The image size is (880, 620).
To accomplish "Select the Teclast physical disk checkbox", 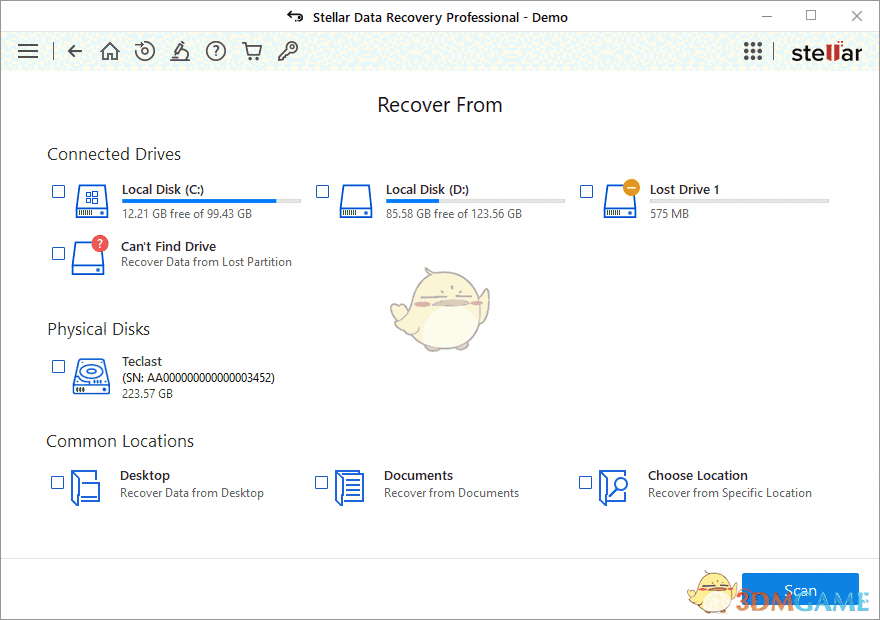I will [58, 366].
